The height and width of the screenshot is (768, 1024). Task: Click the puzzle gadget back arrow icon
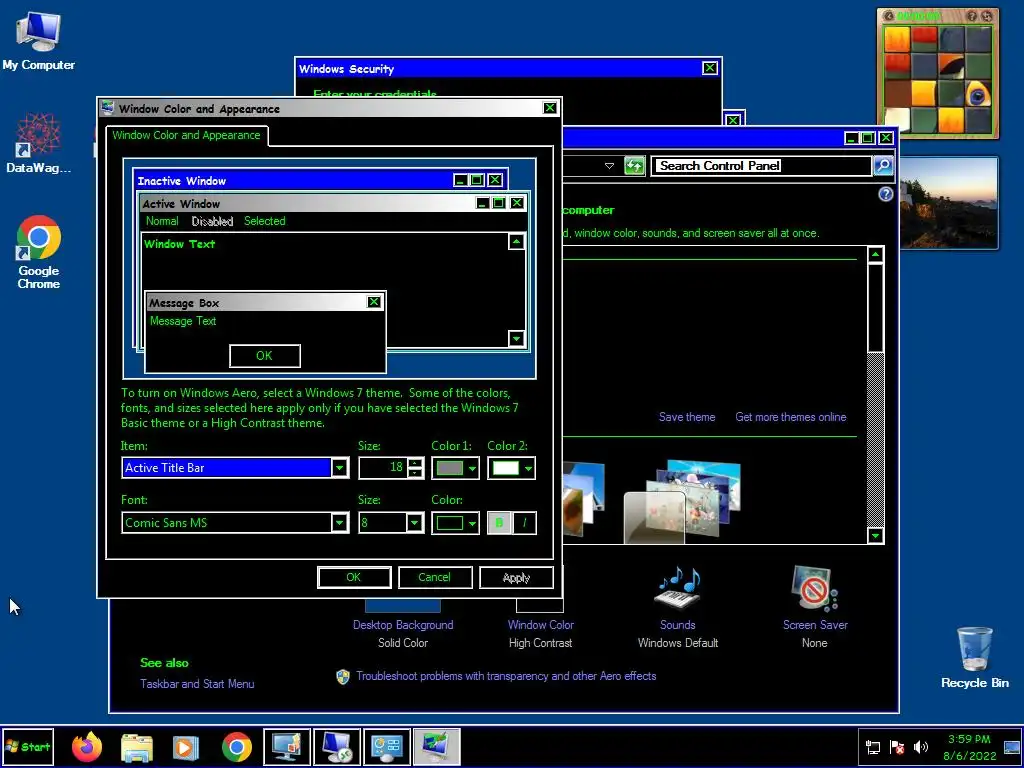889,16
